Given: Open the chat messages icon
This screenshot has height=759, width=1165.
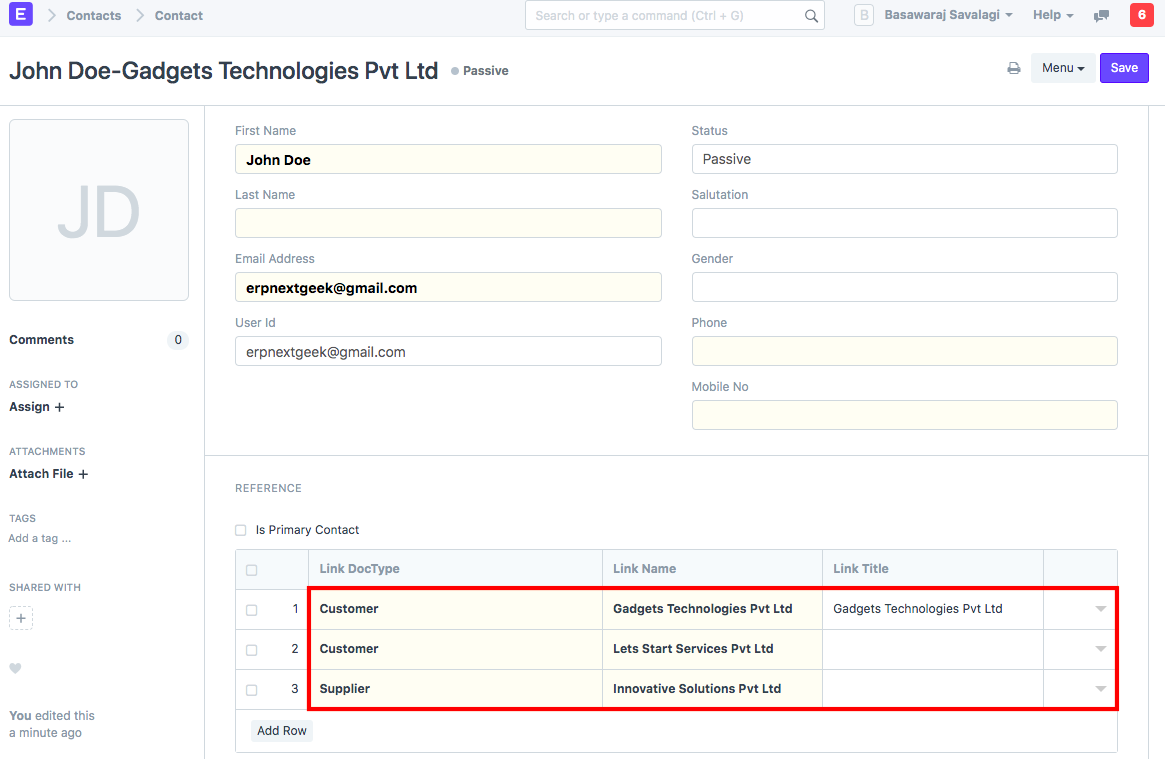Looking at the screenshot, I should [x=1101, y=16].
